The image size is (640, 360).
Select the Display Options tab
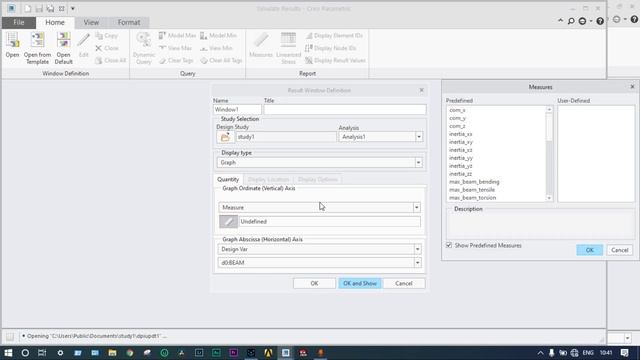tap(318, 180)
